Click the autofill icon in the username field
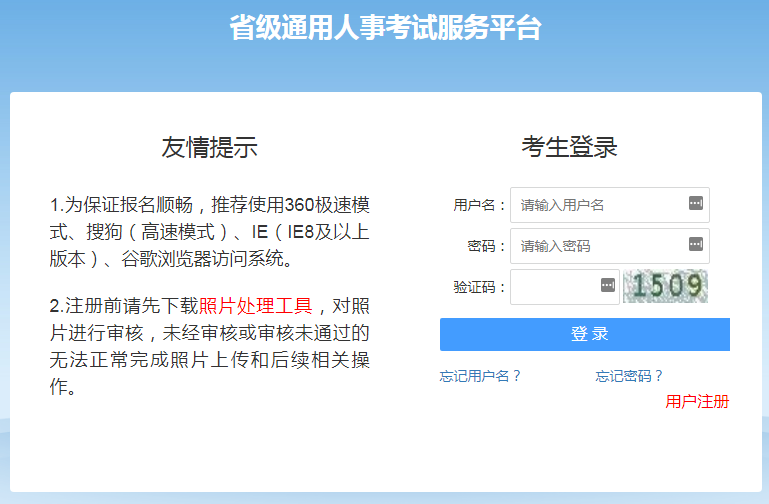769x504 pixels. pos(696,204)
